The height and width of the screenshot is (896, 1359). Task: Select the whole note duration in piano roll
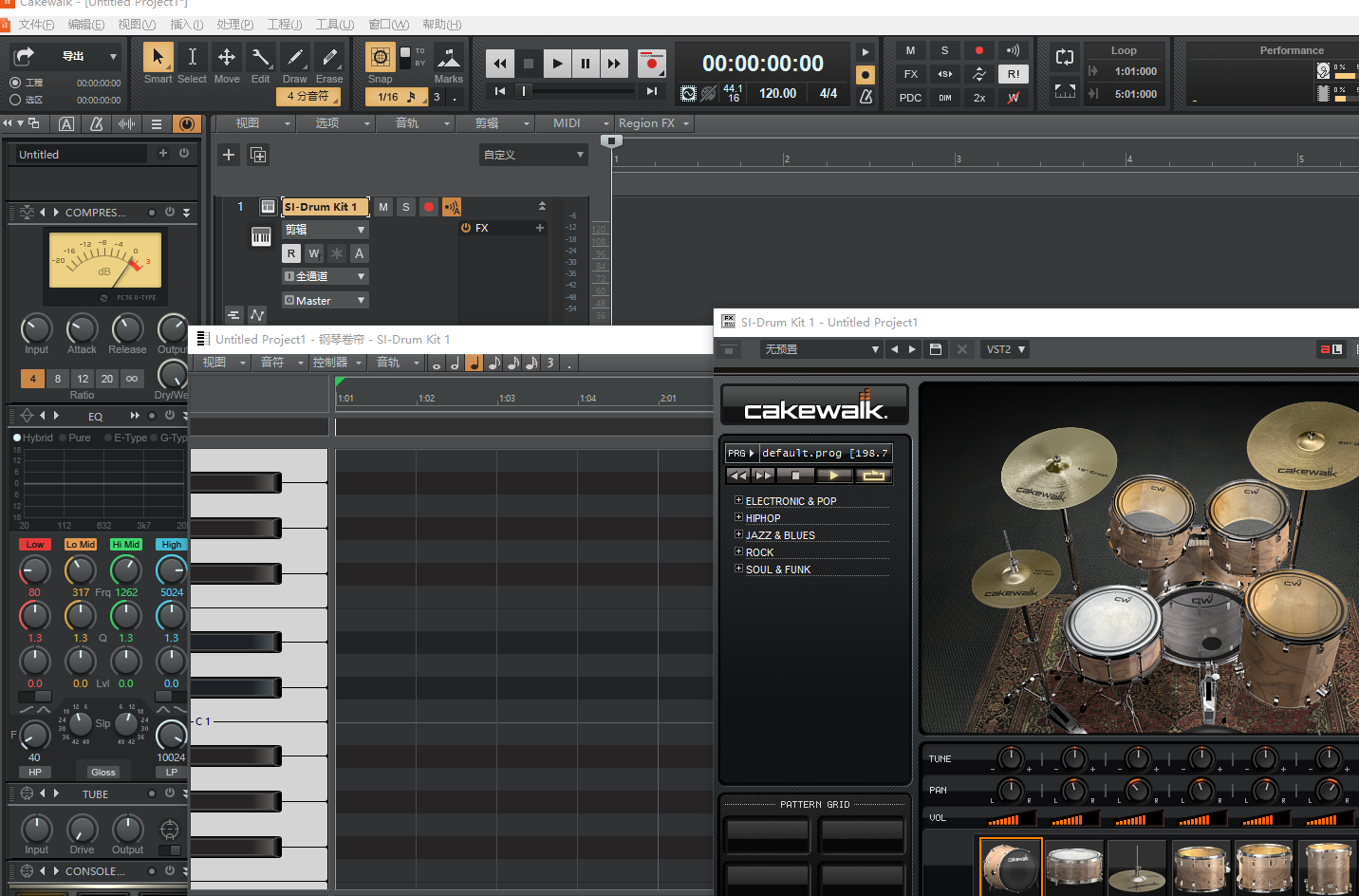pyautogui.click(x=436, y=364)
